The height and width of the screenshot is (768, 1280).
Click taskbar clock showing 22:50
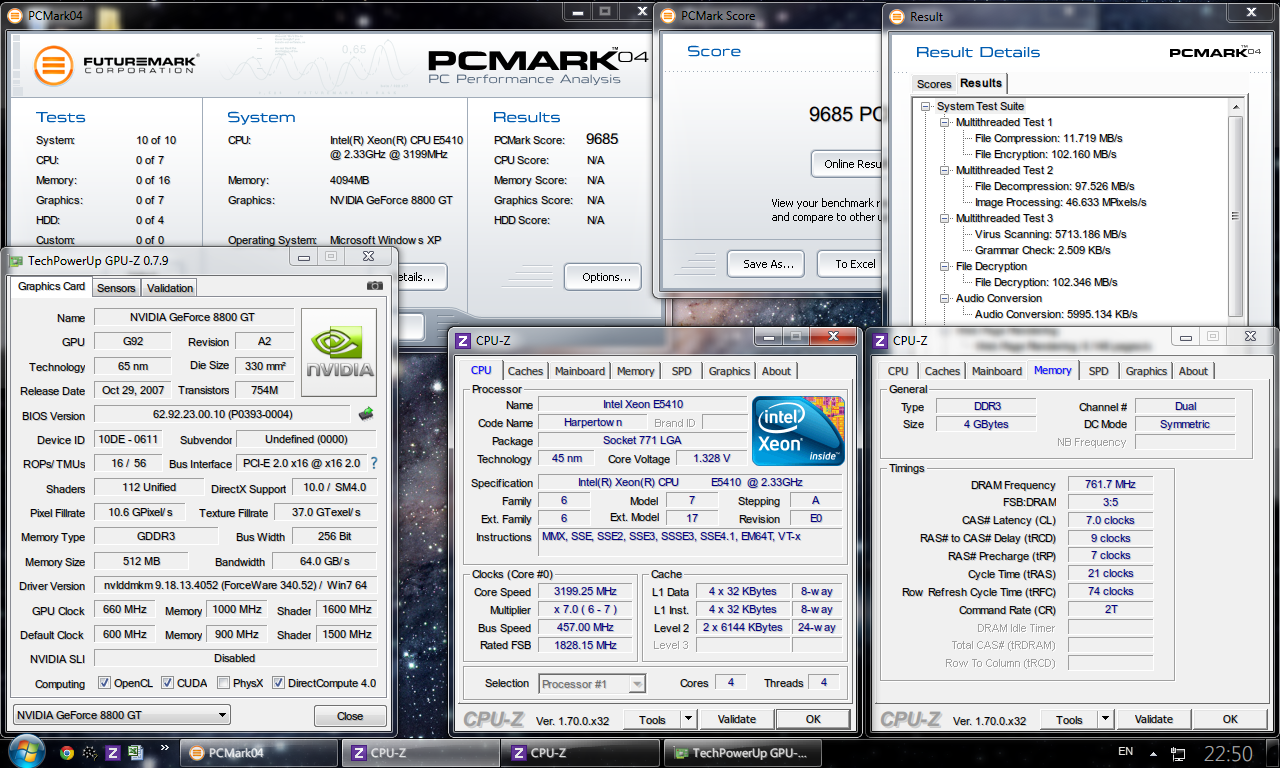[1227, 753]
